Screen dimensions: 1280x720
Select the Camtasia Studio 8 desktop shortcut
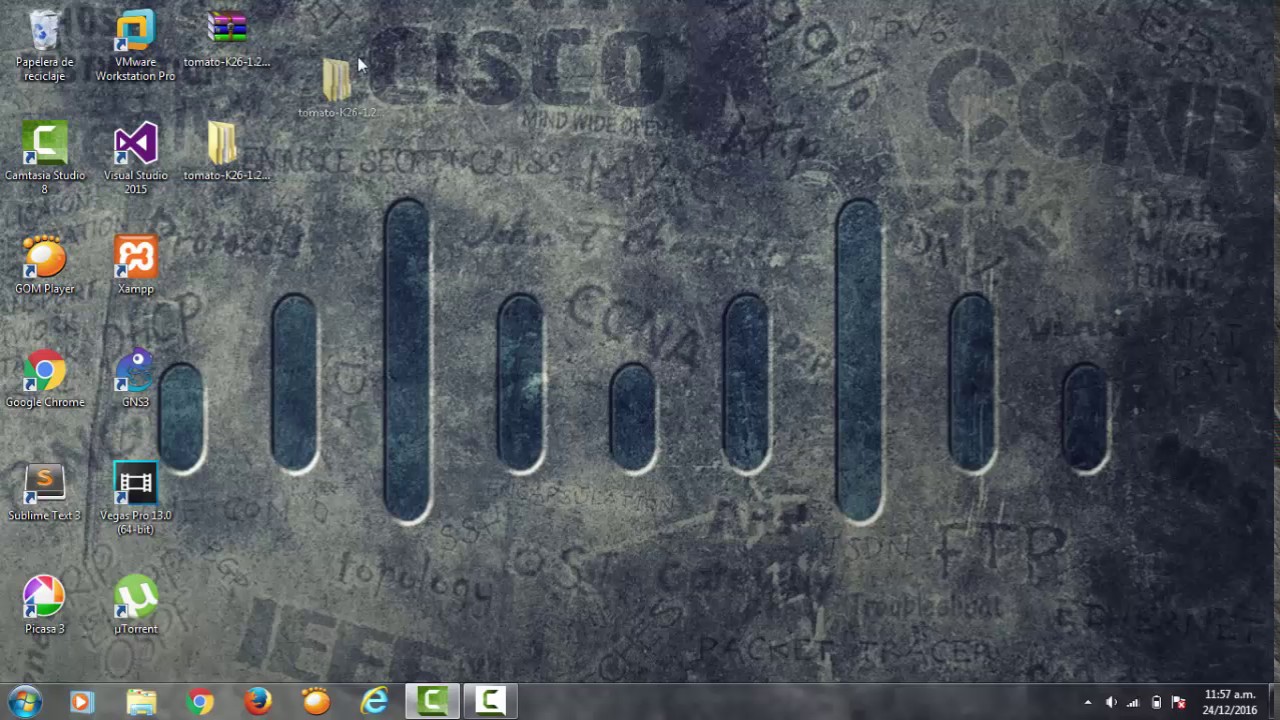(44, 158)
